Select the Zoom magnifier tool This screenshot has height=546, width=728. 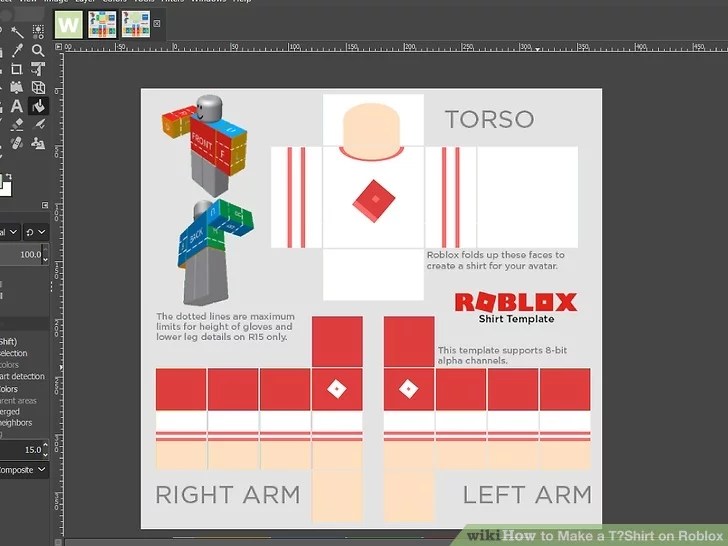click(x=38, y=50)
